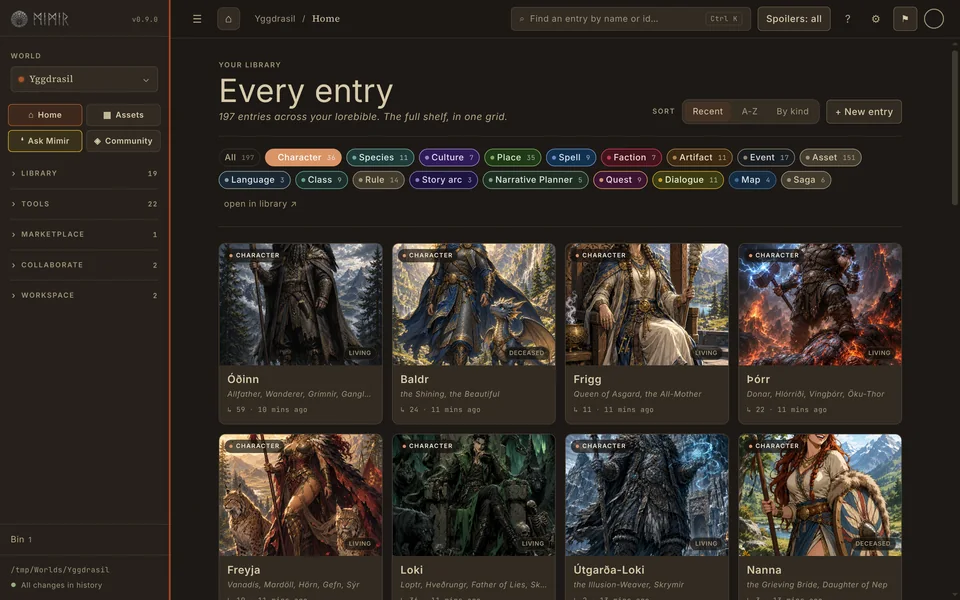Filter by Species chip
Viewport: 960px width, 600px height.
tap(380, 157)
